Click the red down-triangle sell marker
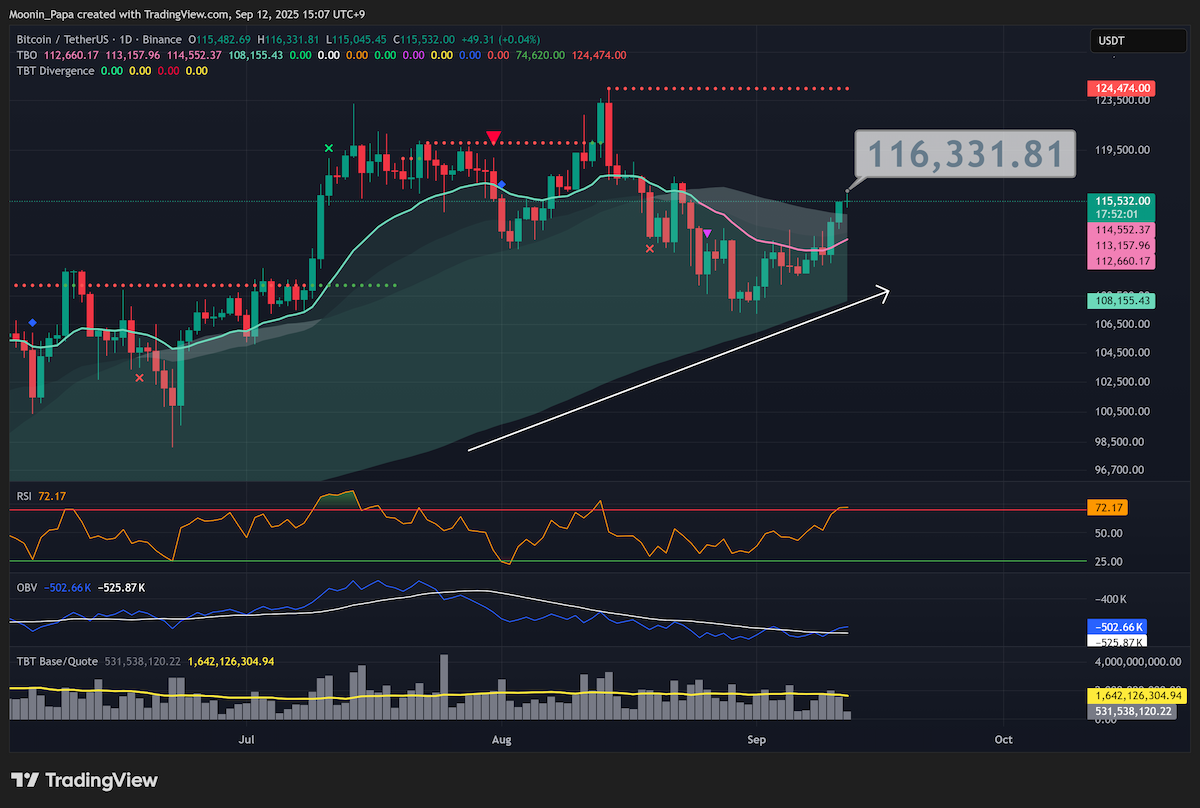This screenshot has width=1200, height=808. pyautogui.click(x=493, y=137)
